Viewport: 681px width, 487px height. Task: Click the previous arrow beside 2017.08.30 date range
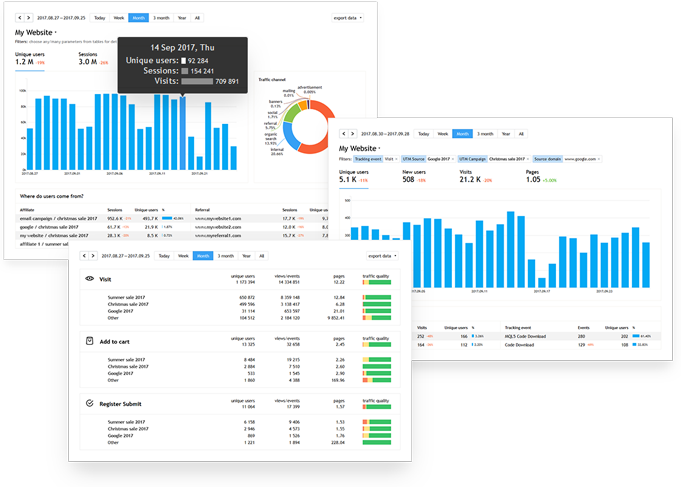point(344,134)
